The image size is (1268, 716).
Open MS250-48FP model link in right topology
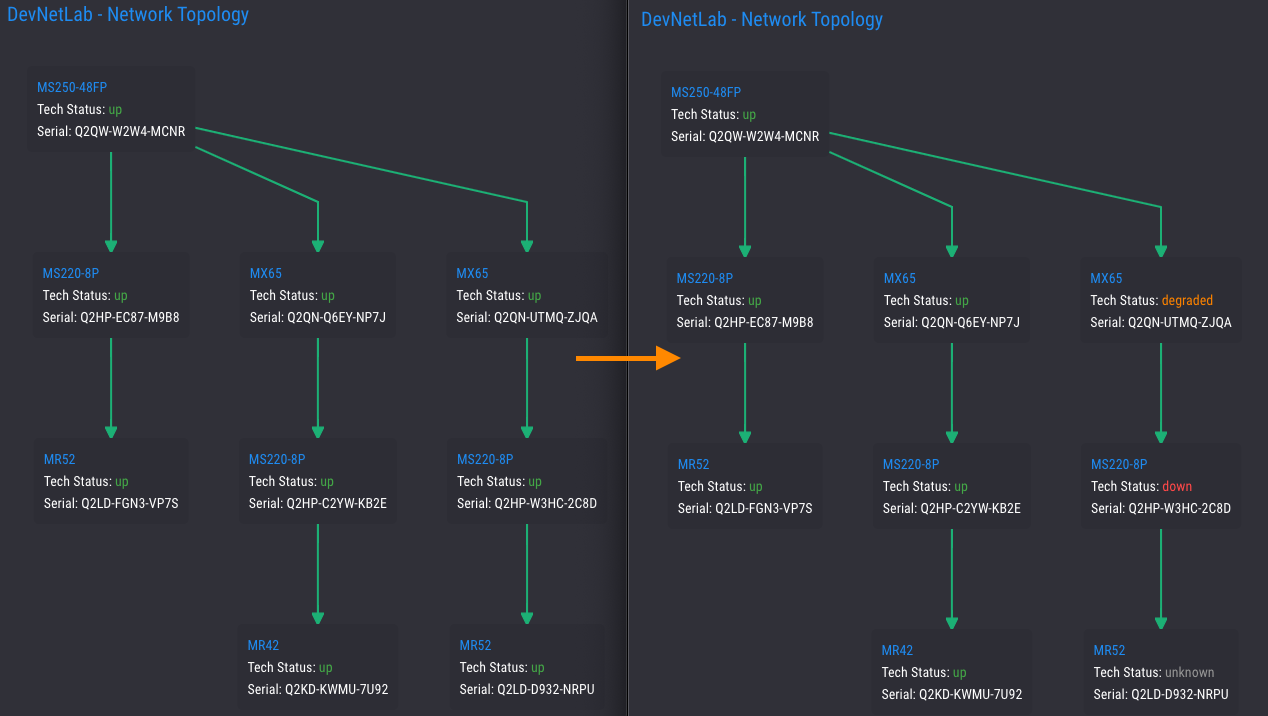706,93
